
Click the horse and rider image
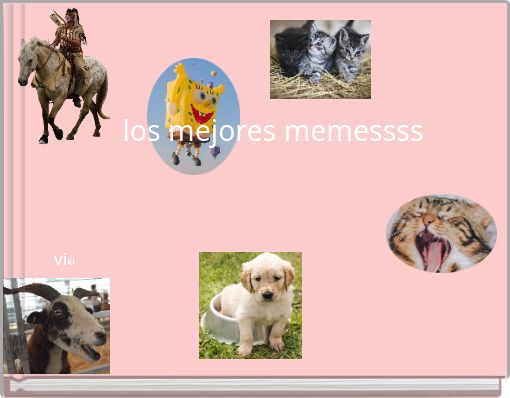(x=64, y=76)
